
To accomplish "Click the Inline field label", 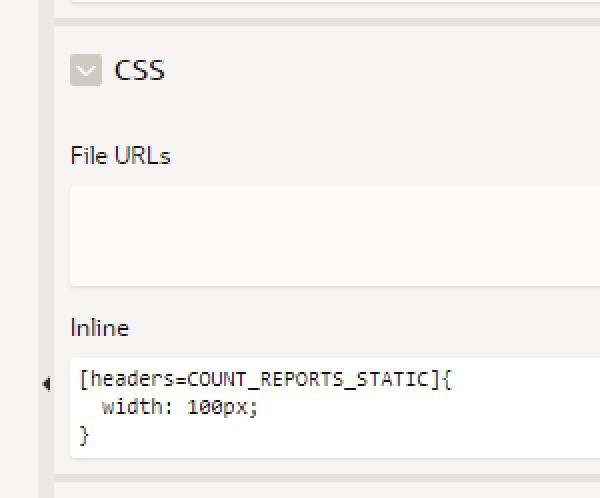I will (100, 328).
